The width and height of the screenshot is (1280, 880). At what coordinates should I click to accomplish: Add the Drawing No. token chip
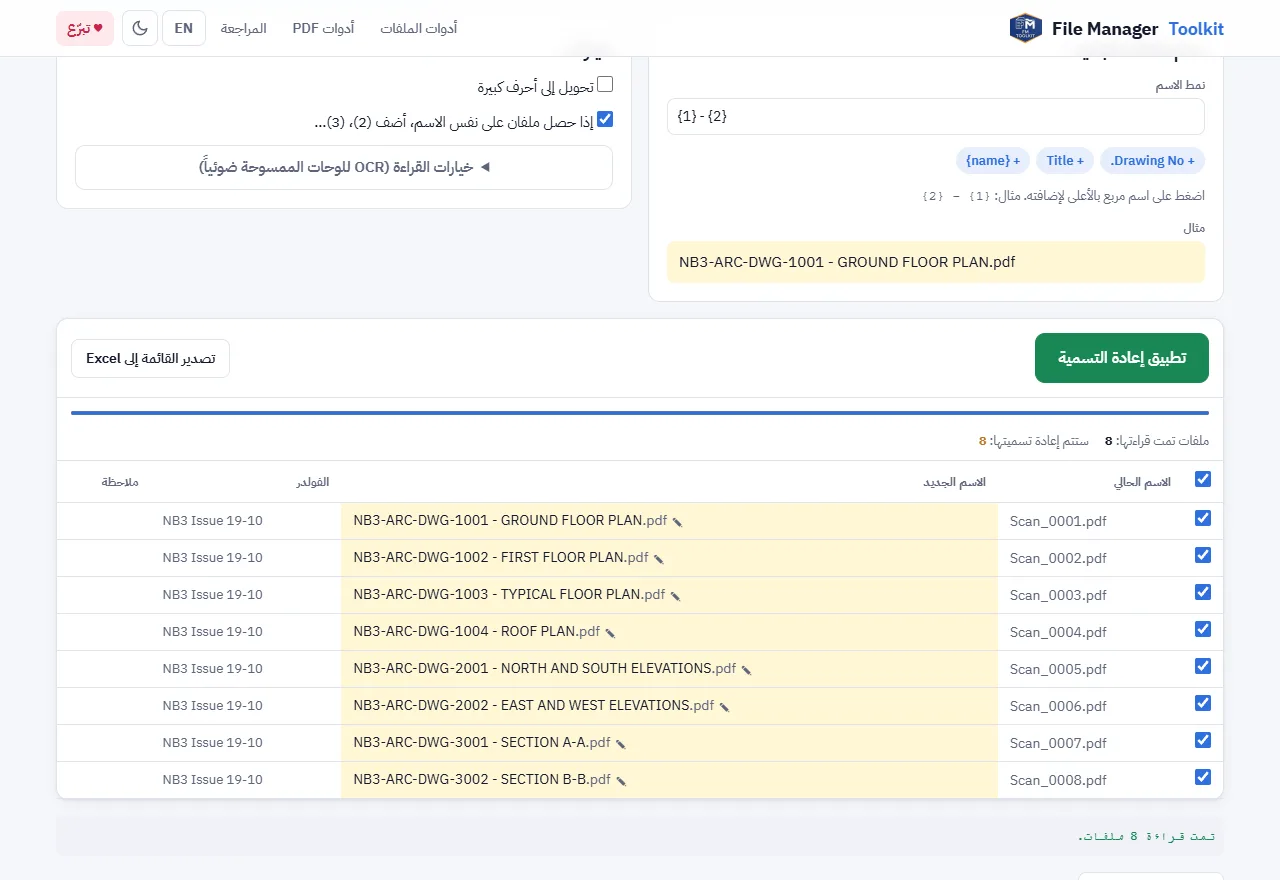(x=1152, y=161)
